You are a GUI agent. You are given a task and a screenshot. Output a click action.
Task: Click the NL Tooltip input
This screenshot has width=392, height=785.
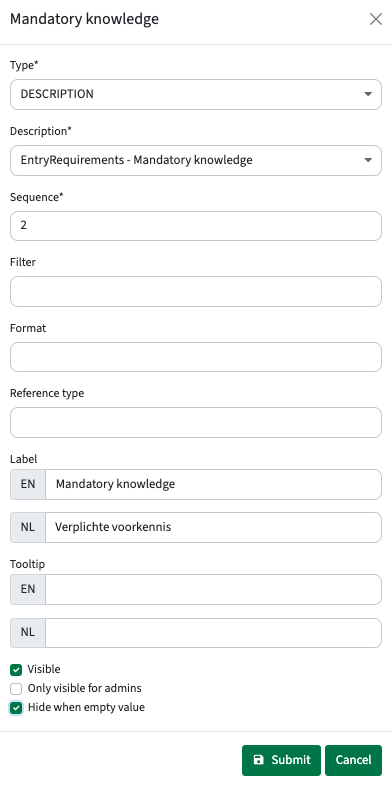tap(213, 633)
